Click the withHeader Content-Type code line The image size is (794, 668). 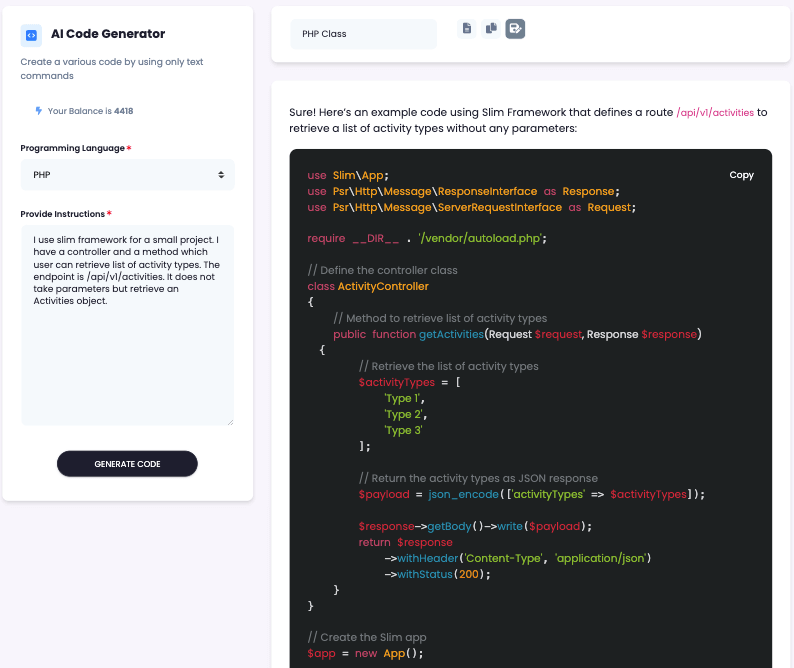[x=518, y=558]
